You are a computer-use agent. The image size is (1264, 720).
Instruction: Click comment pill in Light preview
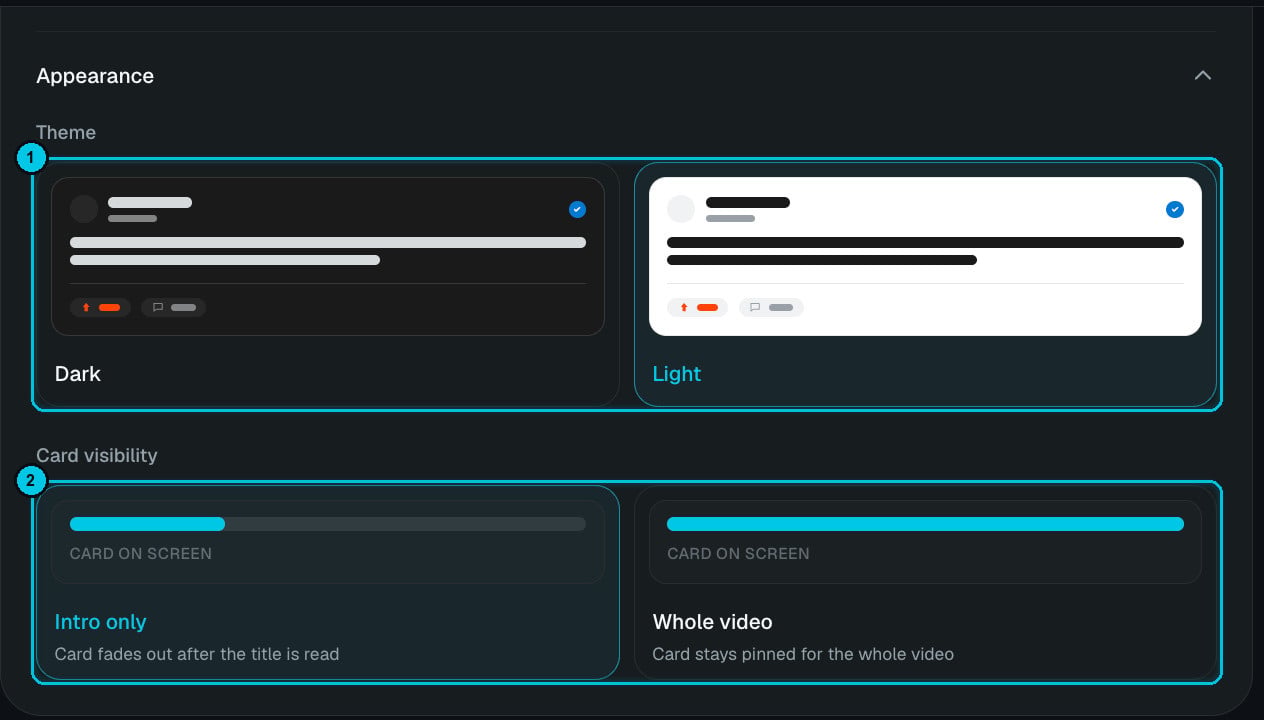coord(771,307)
